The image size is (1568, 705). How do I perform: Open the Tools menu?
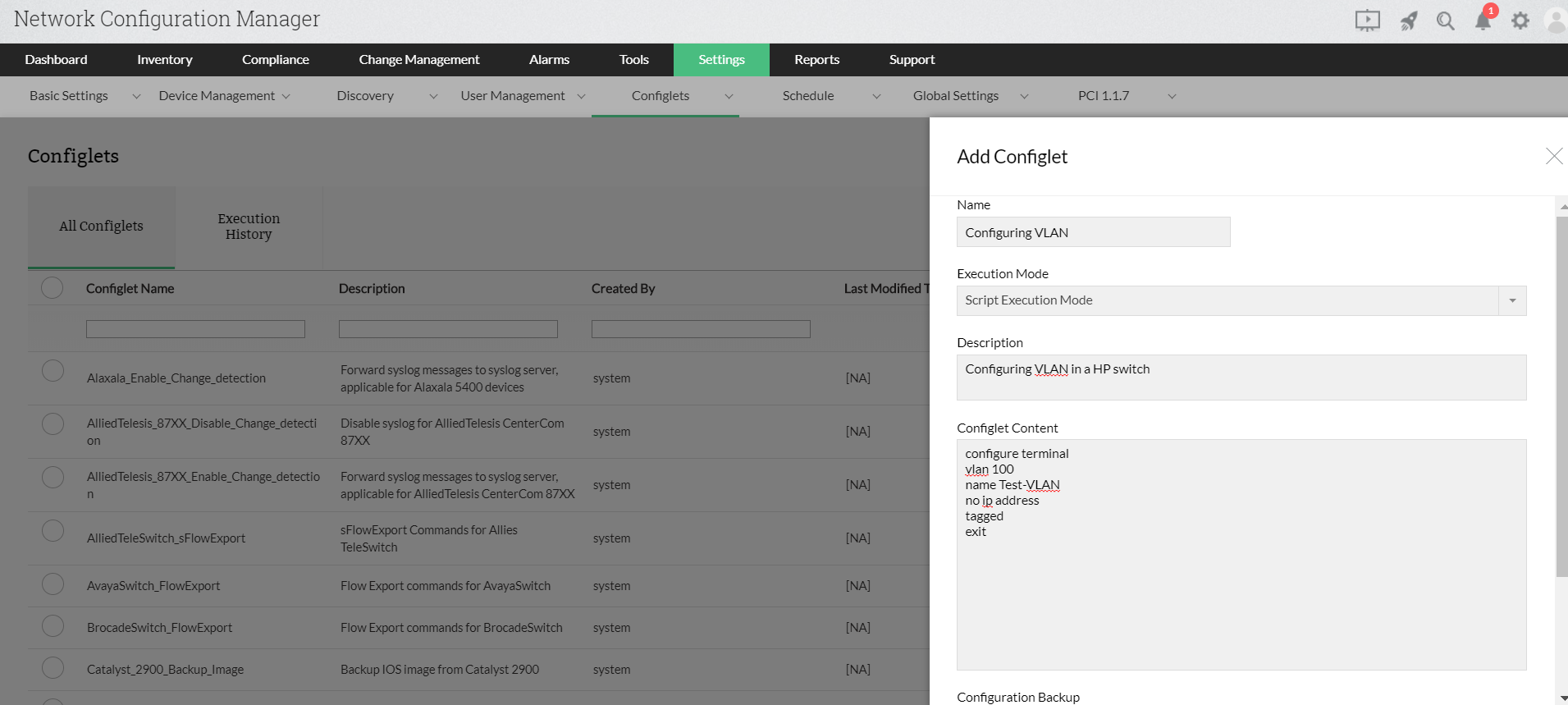tap(633, 60)
